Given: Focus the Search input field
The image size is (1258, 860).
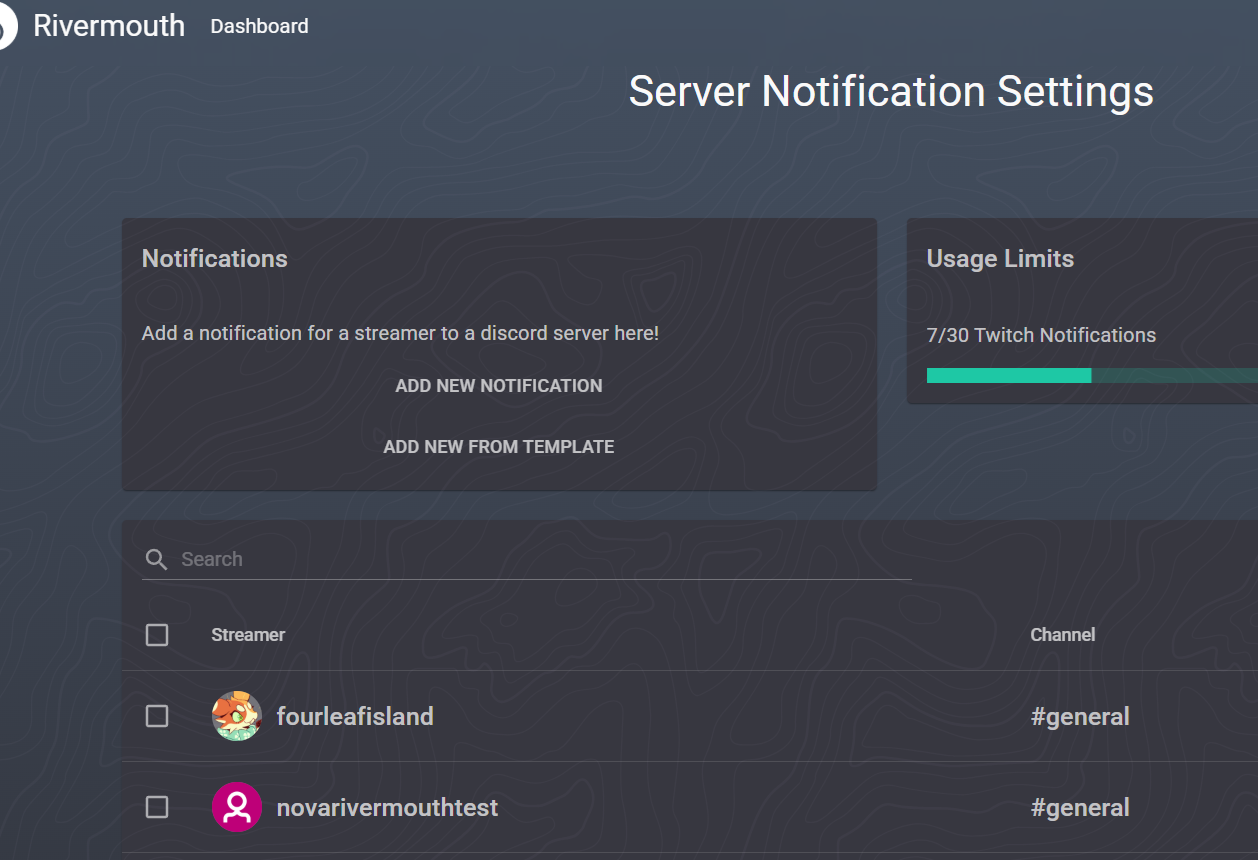Looking at the screenshot, I should click(x=545, y=559).
